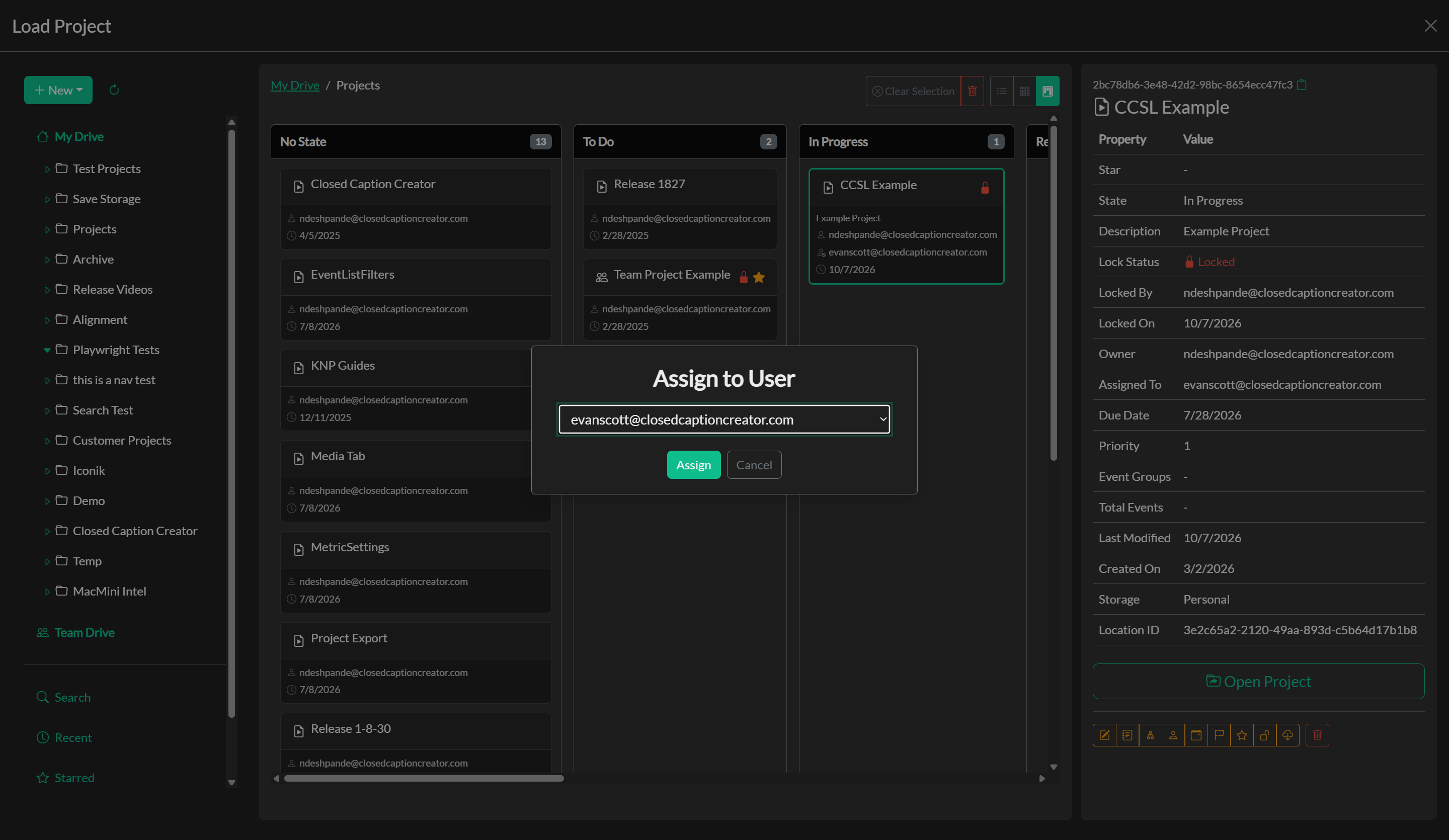Click the description notes icon in the action bar
Image resolution: width=1449 pixels, height=840 pixels.
click(x=1127, y=735)
